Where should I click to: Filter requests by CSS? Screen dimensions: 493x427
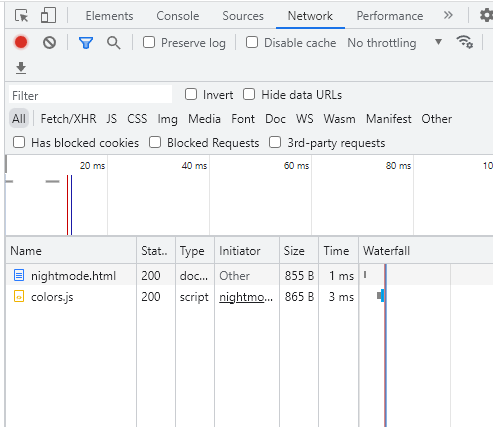(x=137, y=119)
